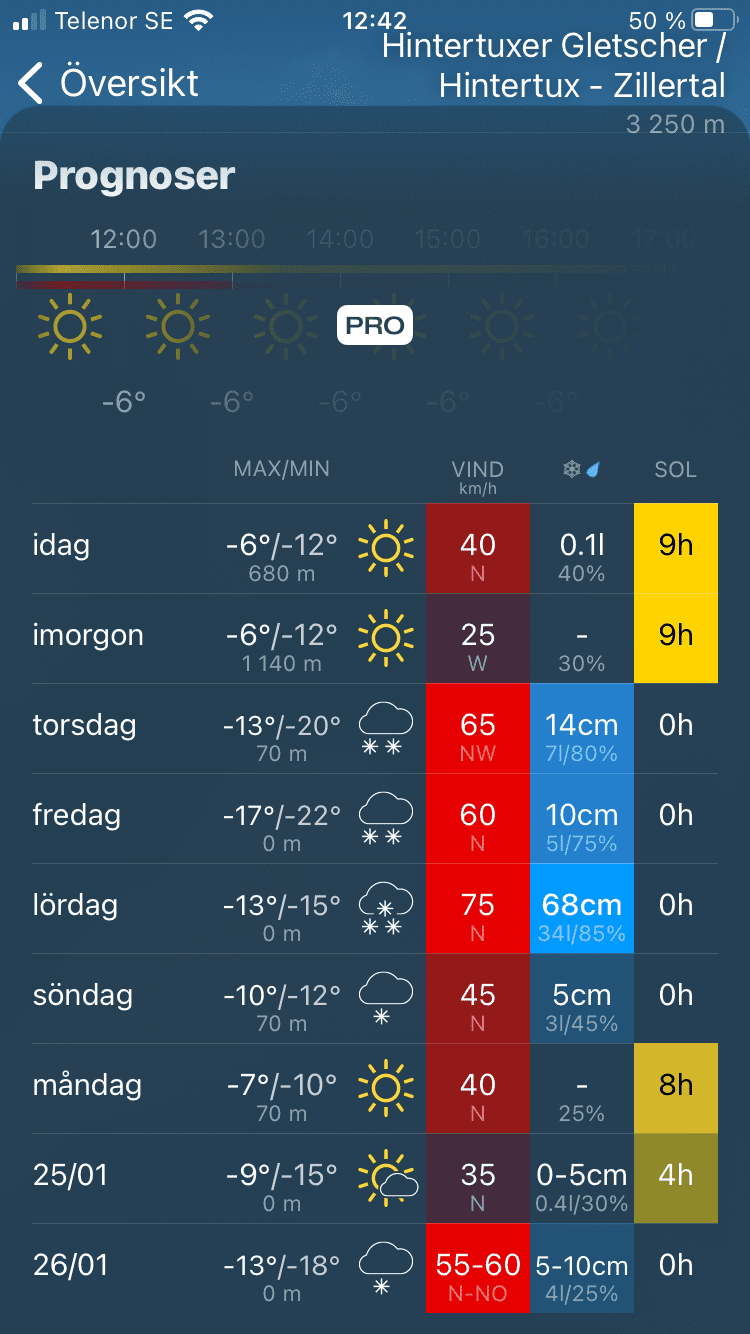This screenshot has width=750, height=1334.
Task: Tap the blue 68cm snowfall cell
Action: point(582,909)
